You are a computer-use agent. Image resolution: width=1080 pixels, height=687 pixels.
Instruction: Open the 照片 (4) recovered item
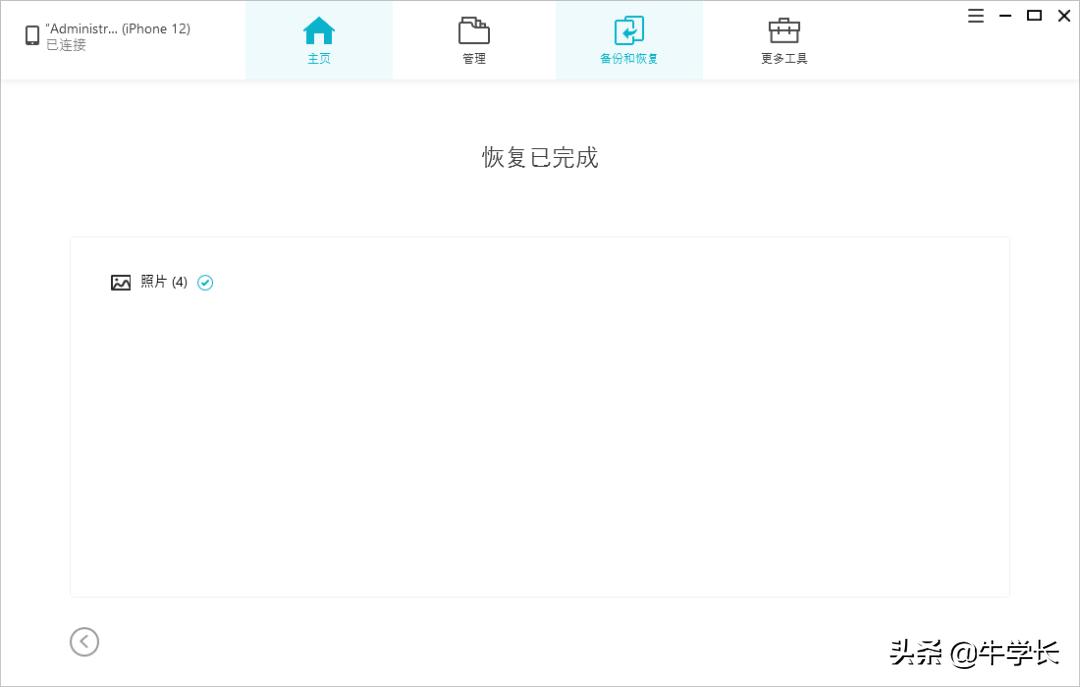point(163,282)
